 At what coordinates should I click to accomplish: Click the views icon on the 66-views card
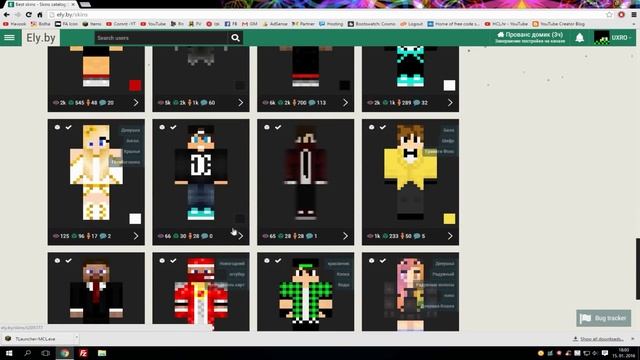point(161,236)
